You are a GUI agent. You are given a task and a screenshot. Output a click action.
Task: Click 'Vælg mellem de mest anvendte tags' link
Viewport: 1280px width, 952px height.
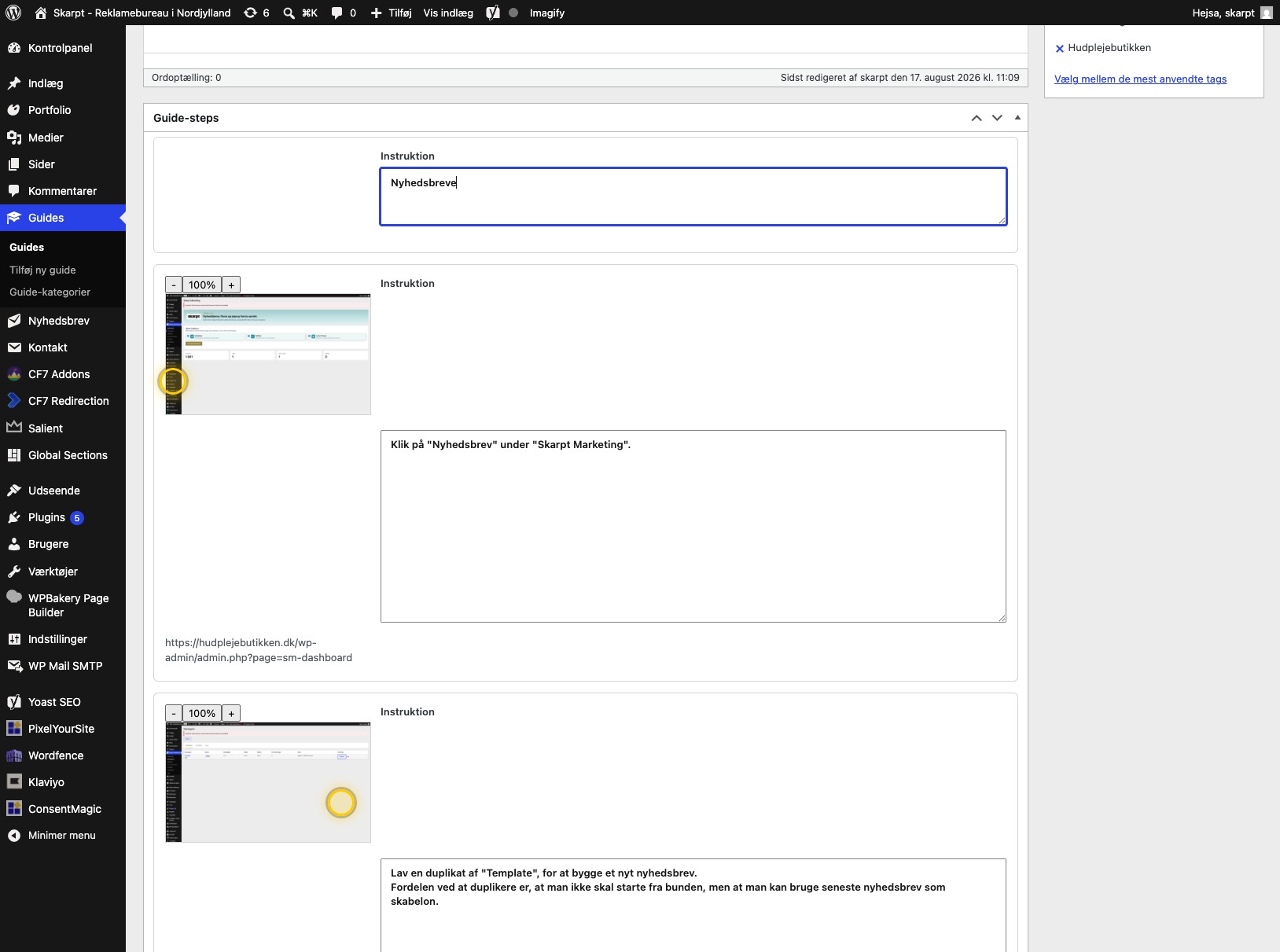coord(1140,79)
